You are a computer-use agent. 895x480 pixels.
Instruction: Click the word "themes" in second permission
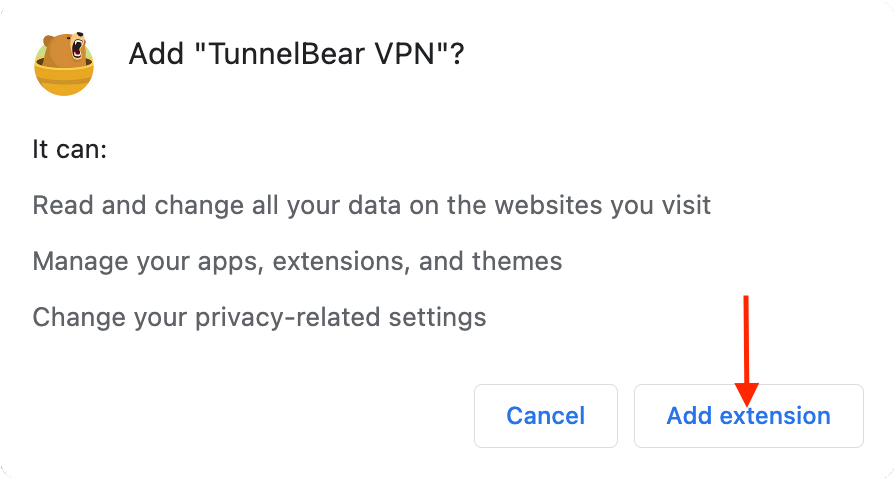[x=517, y=261]
